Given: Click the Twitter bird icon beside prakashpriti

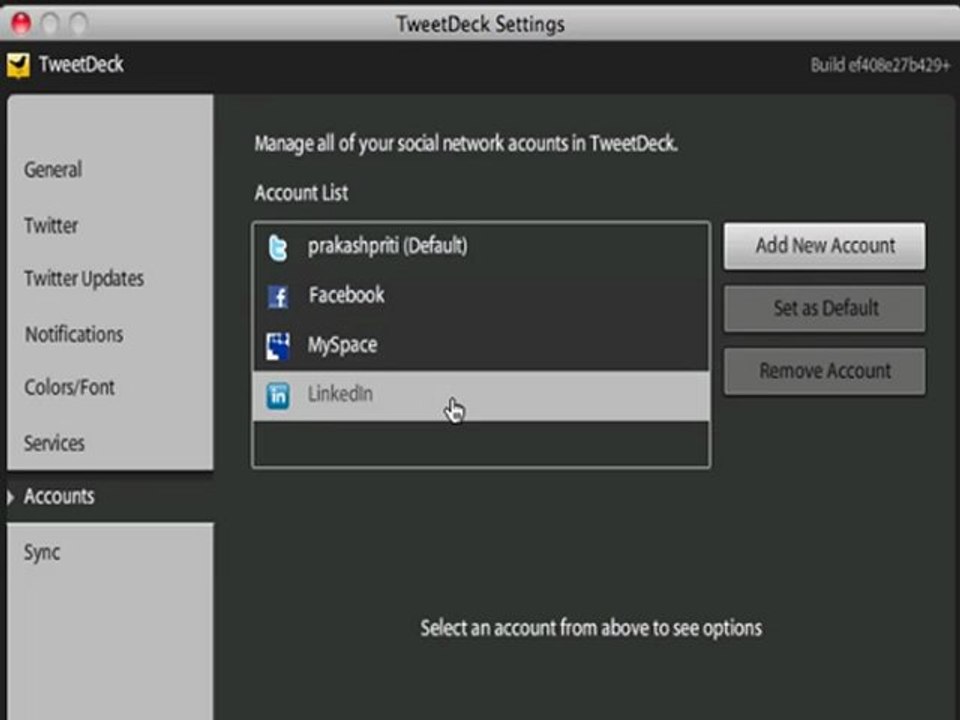Looking at the screenshot, I should (x=278, y=247).
